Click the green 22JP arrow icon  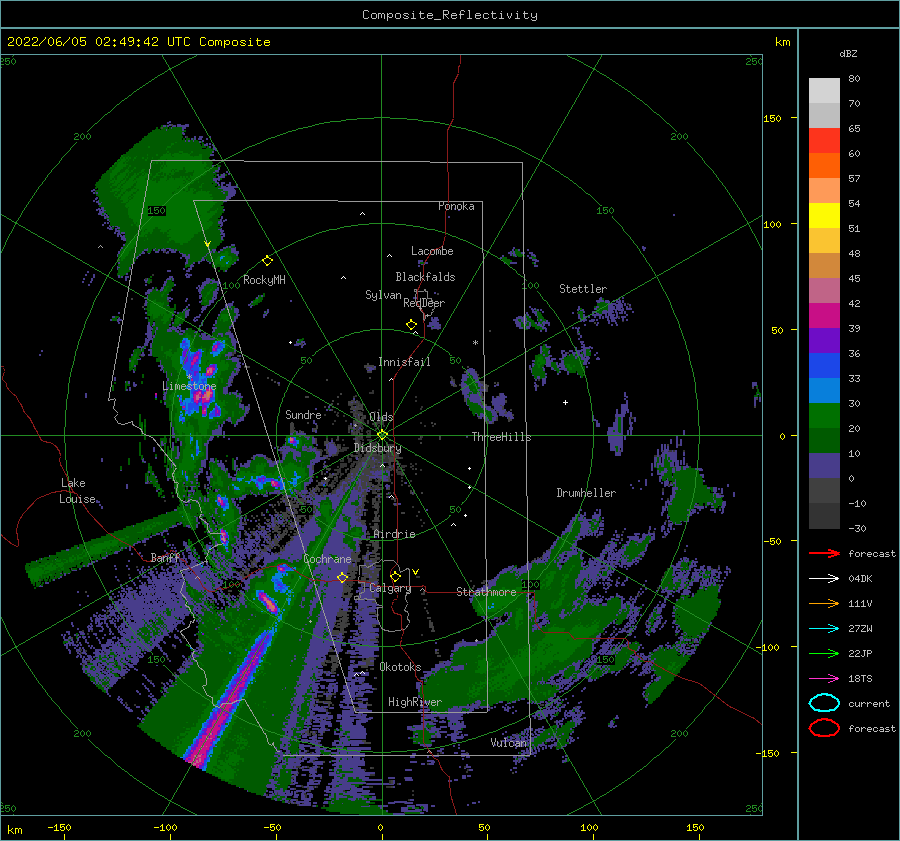click(824, 653)
